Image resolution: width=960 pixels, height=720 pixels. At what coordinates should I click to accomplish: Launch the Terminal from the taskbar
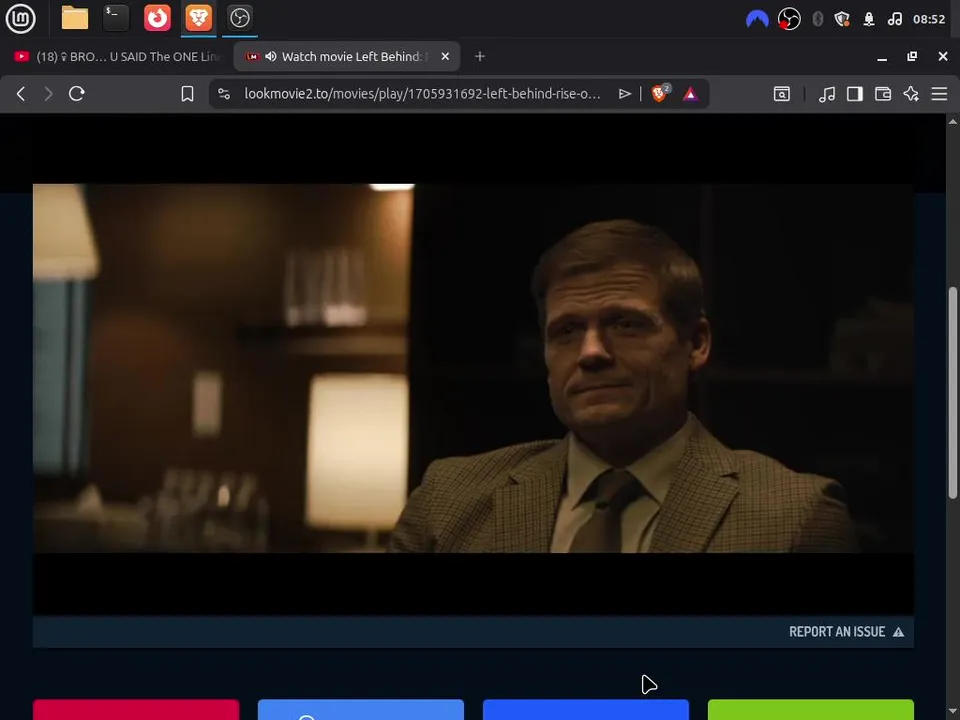(x=116, y=18)
